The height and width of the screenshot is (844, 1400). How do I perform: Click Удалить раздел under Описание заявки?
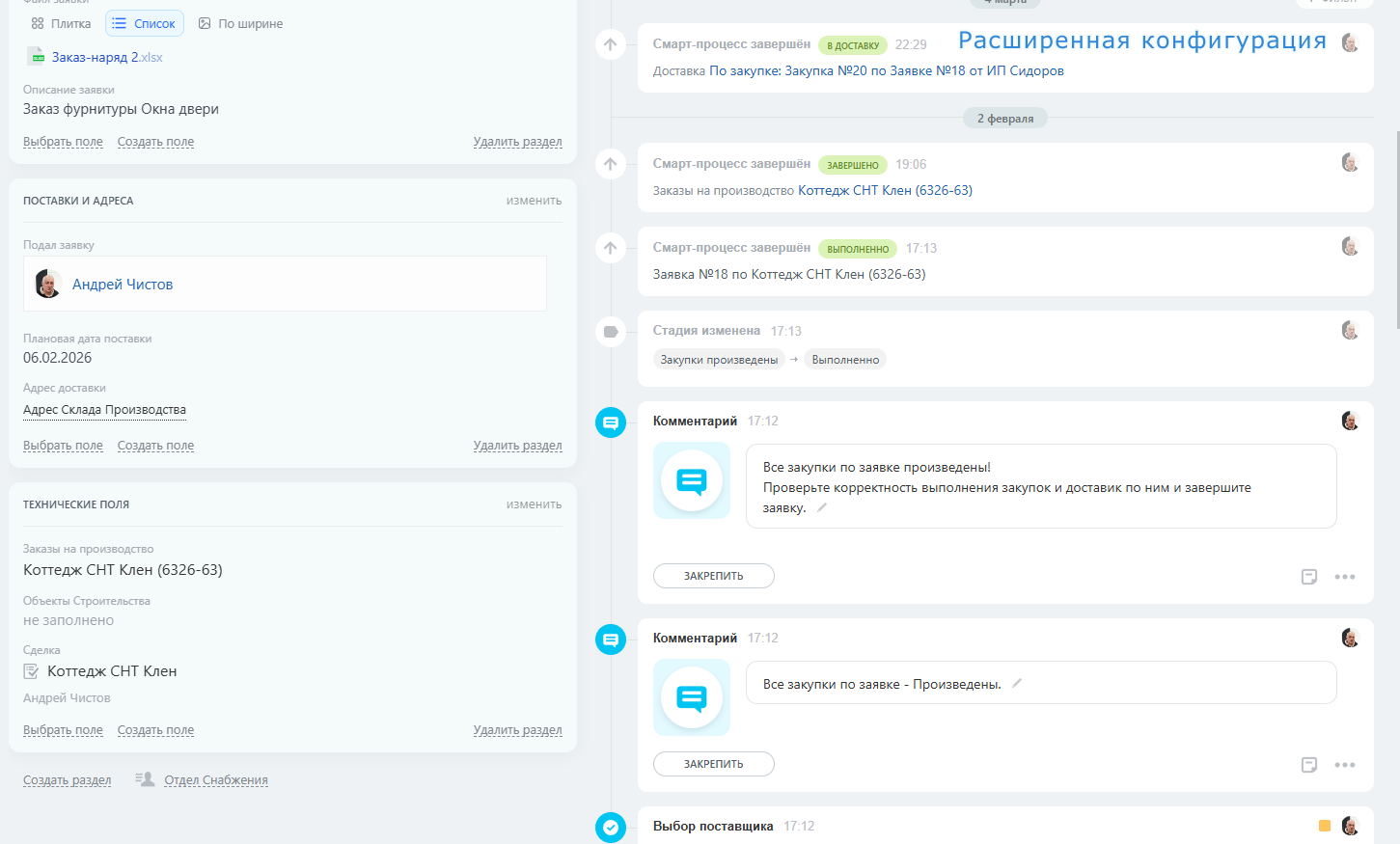(x=517, y=142)
